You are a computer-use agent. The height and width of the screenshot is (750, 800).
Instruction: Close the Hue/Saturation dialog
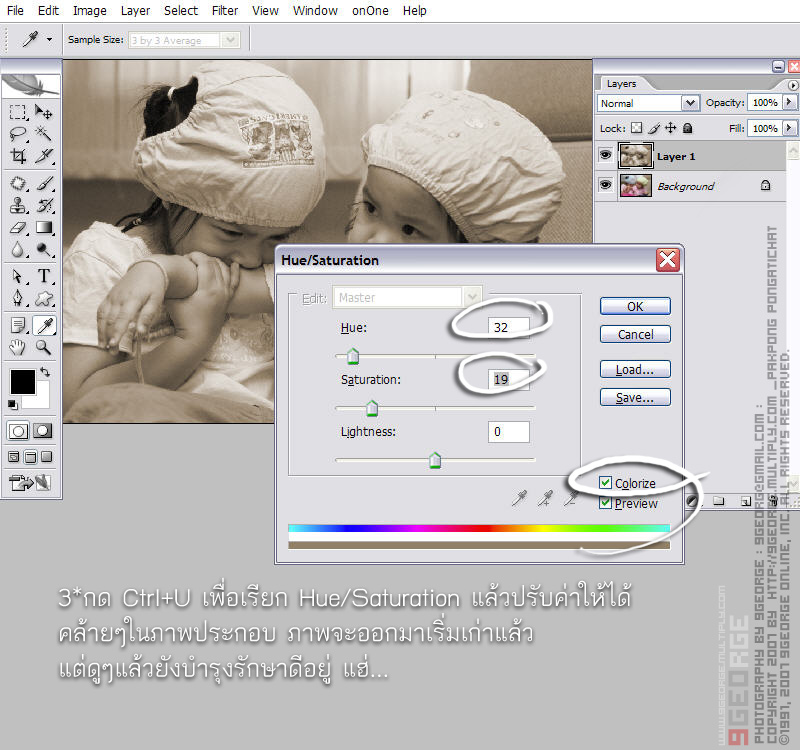(668, 259)
